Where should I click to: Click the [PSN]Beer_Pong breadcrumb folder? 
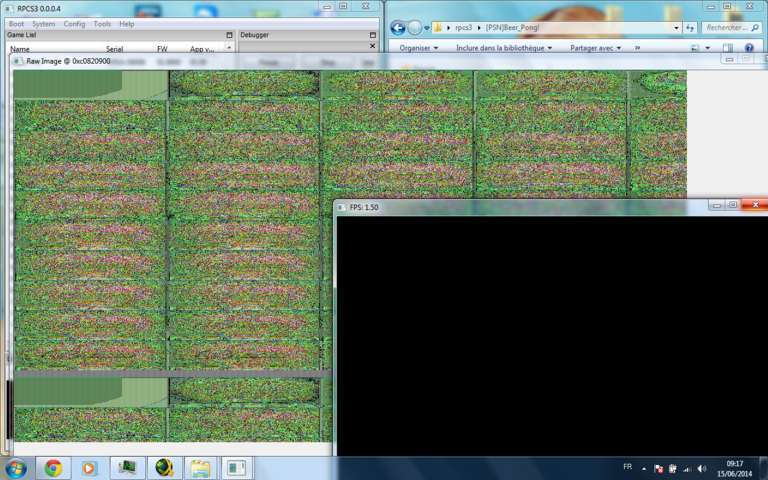click(511, 28)
